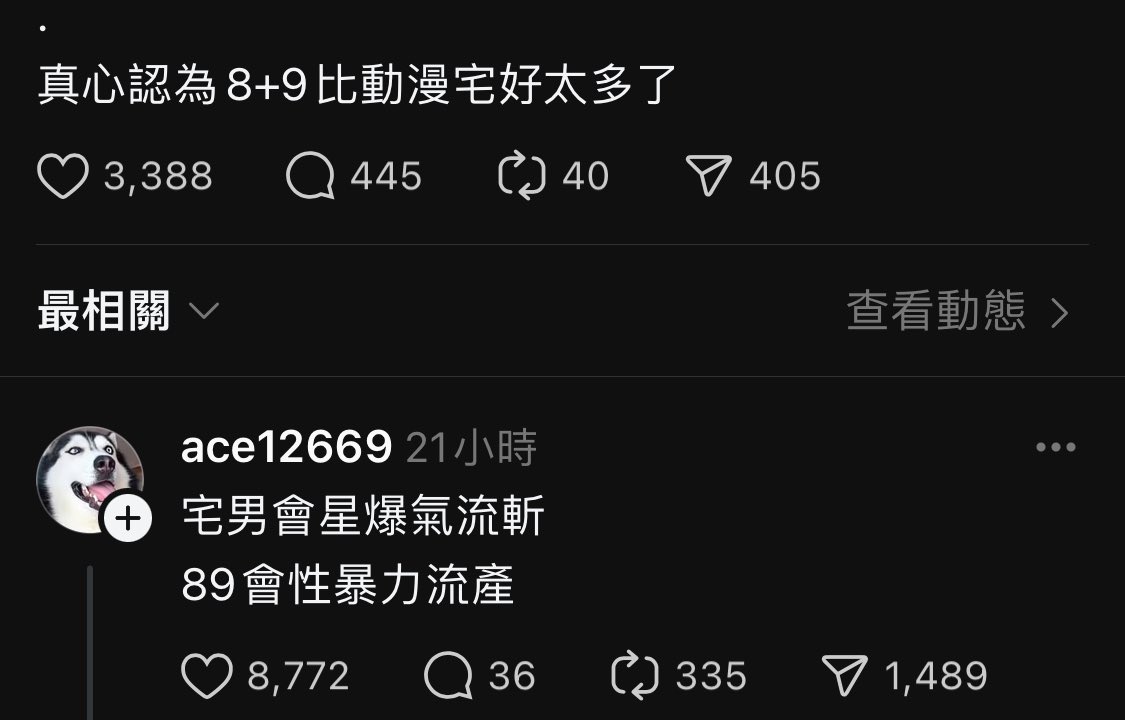Repost ace12669's reply with 335 reposts
The height and width of the screenshot is (720, 1125).
(x=634, y=676)
